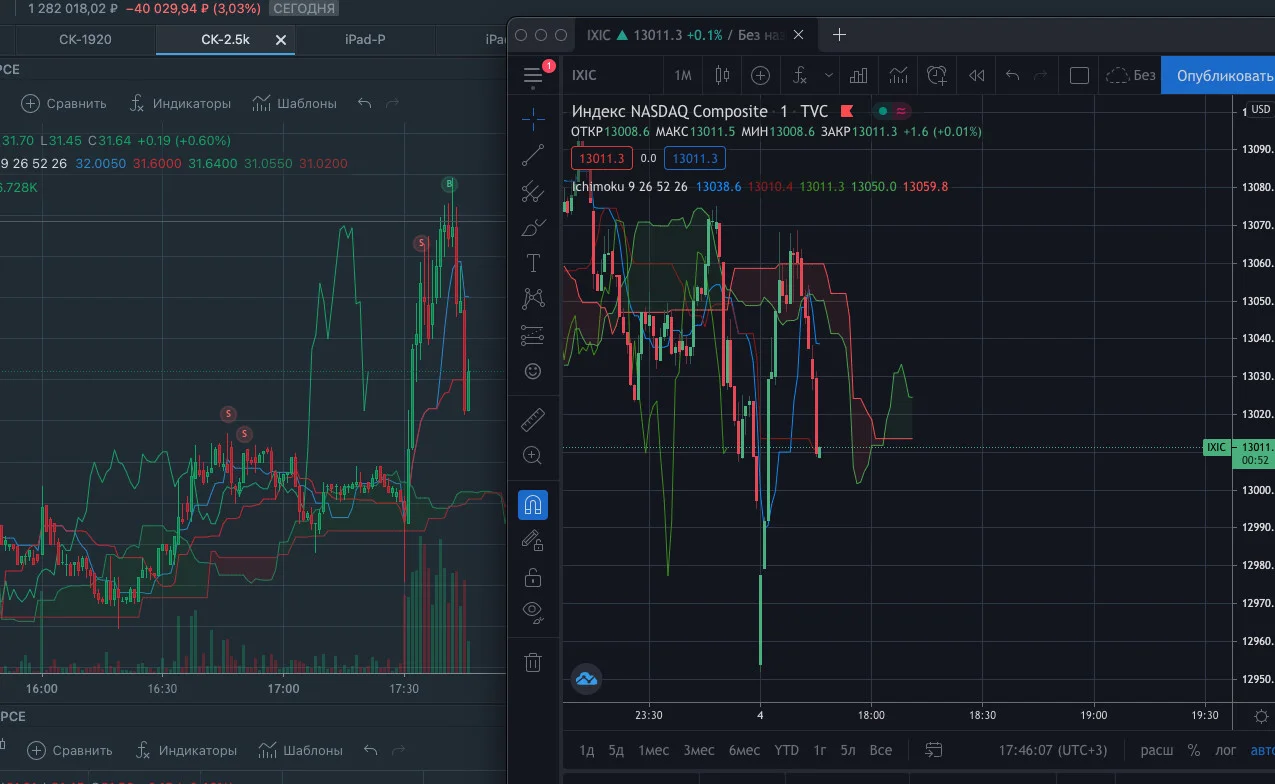The height and width of the screenshot is (784, 1275).
Task: Open the go to date calendar icon
Action: pos(934,750)
